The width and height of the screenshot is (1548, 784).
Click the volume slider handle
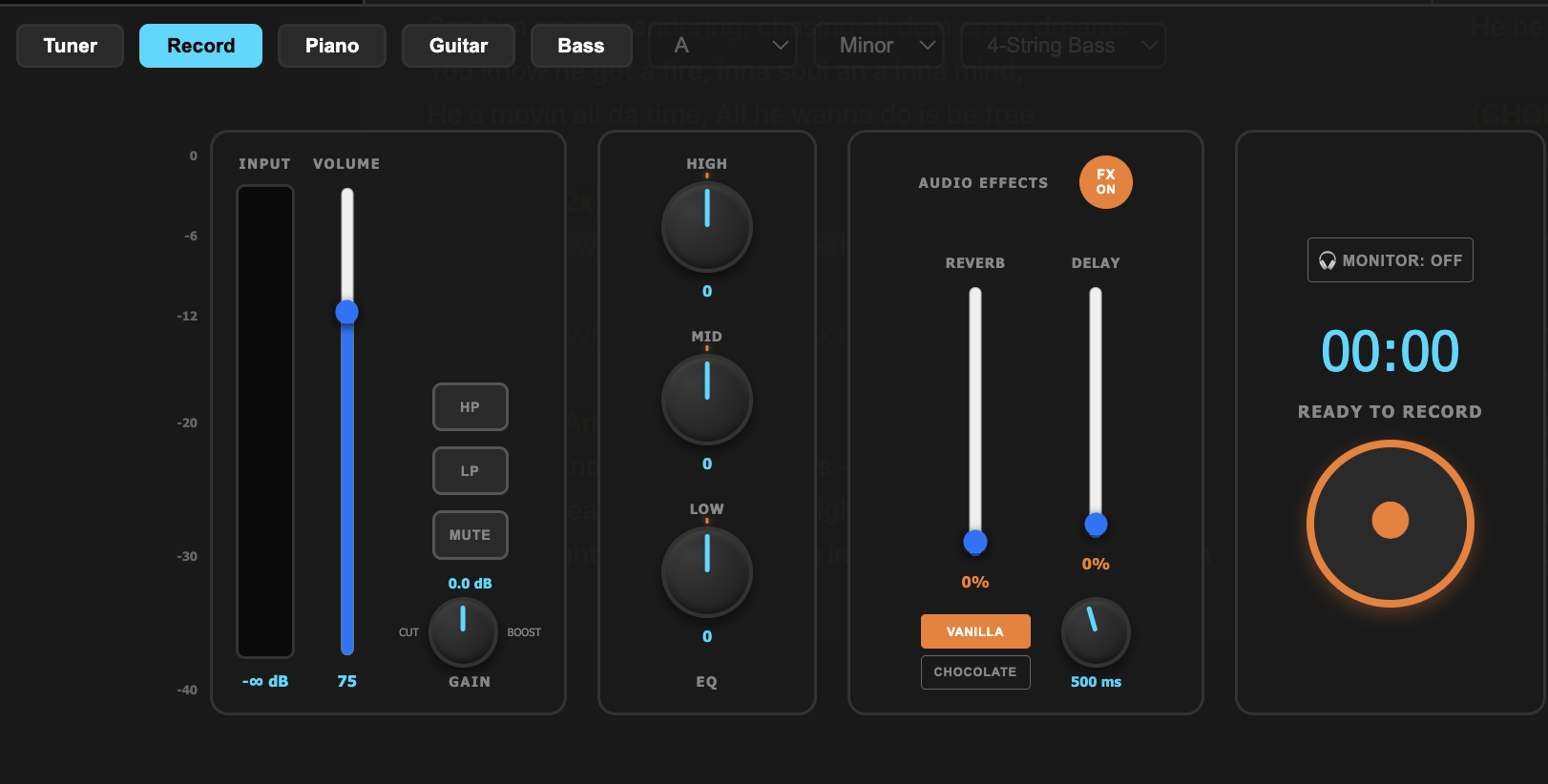tap(347, 312)
